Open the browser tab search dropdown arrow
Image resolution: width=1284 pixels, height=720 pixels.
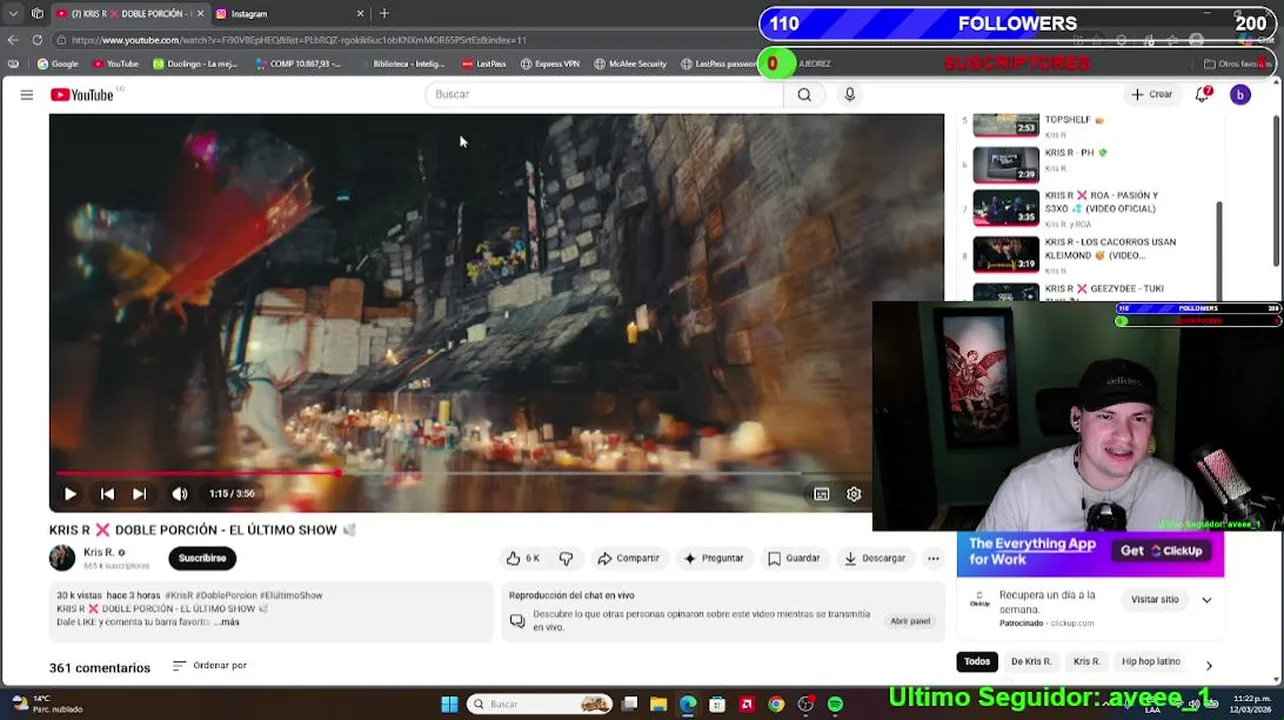(x=13, y=14)
